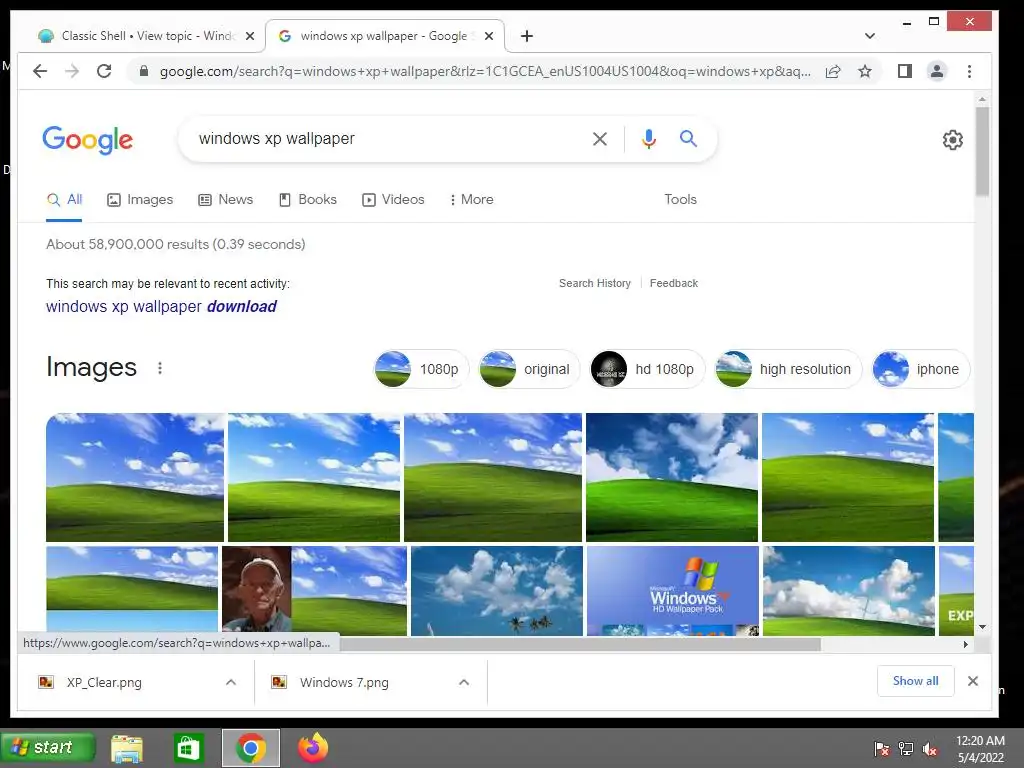Image resolution: width=1024 pixels, height=768 pixels.
Task: Click the horizontal scrollbar right arrow
Action: pos(966,645)
